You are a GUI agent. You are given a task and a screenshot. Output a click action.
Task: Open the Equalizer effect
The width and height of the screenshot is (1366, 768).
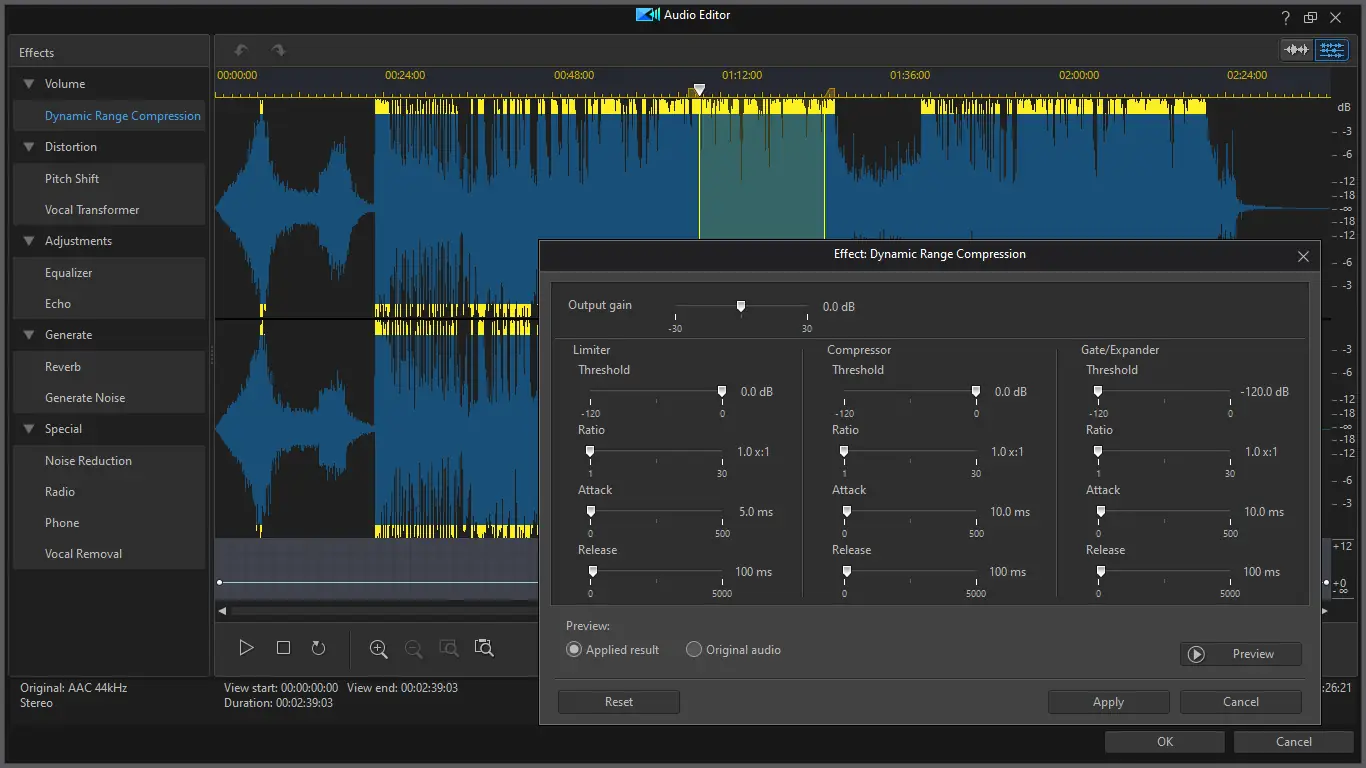pos(68,273)
